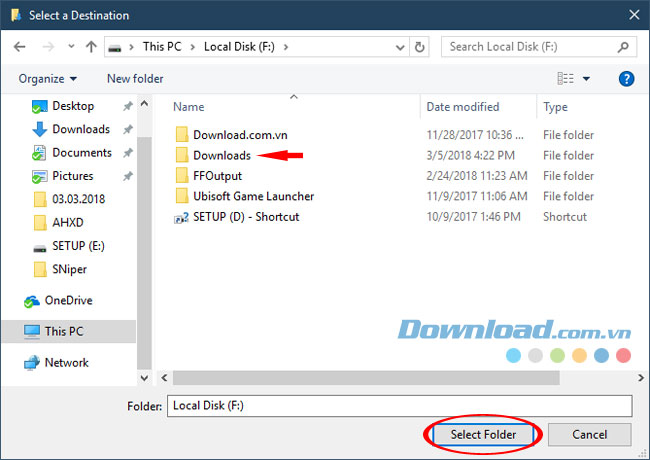Click the pin icon beside sidebar Downloads
Image resolution: width=650 pixels, height=460 pixels.
(x=127, y=130)
